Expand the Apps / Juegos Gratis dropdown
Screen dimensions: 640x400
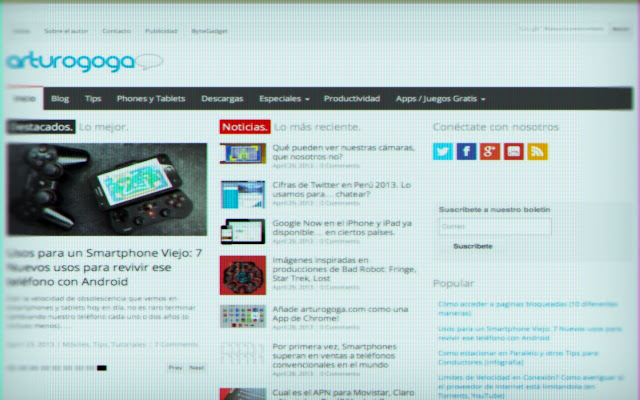coord(440,99)
